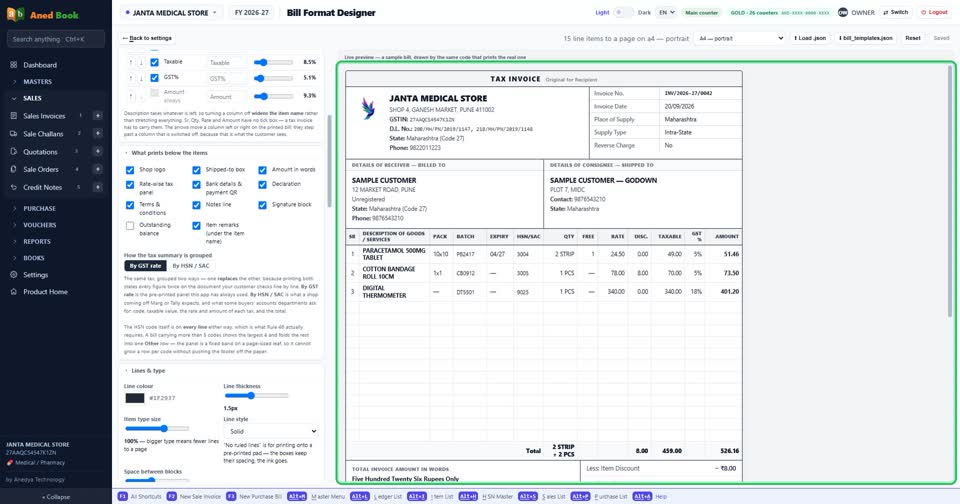This screenshot has height=504, width=960.
Task: Click the OWNER avatar icon
Action: [x=843, y=12]
